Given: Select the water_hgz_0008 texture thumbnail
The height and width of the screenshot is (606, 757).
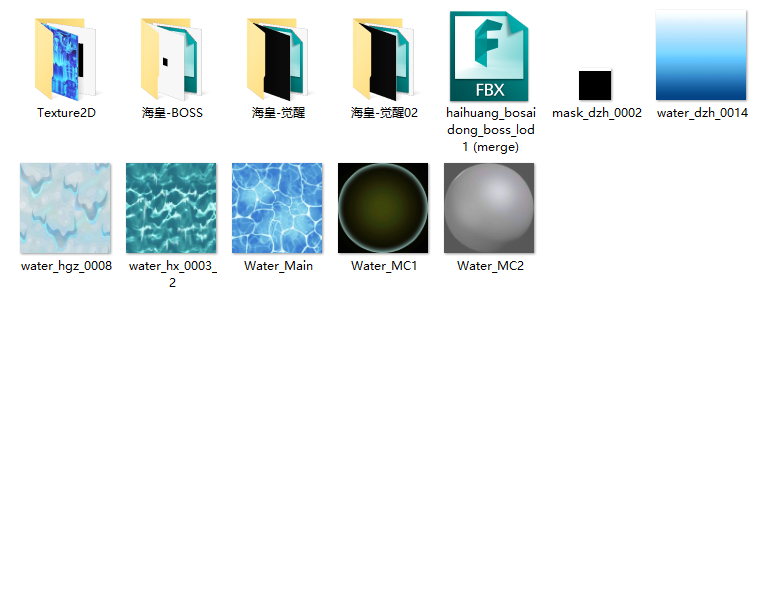Looking at the screenshot, I should click(x=65, y=208).
